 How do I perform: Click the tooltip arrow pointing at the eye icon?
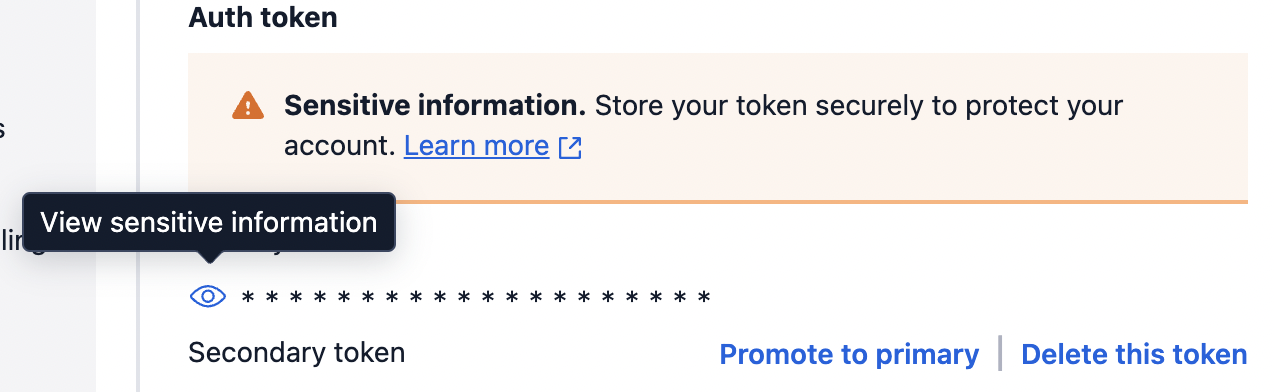(x=209, y=257)
